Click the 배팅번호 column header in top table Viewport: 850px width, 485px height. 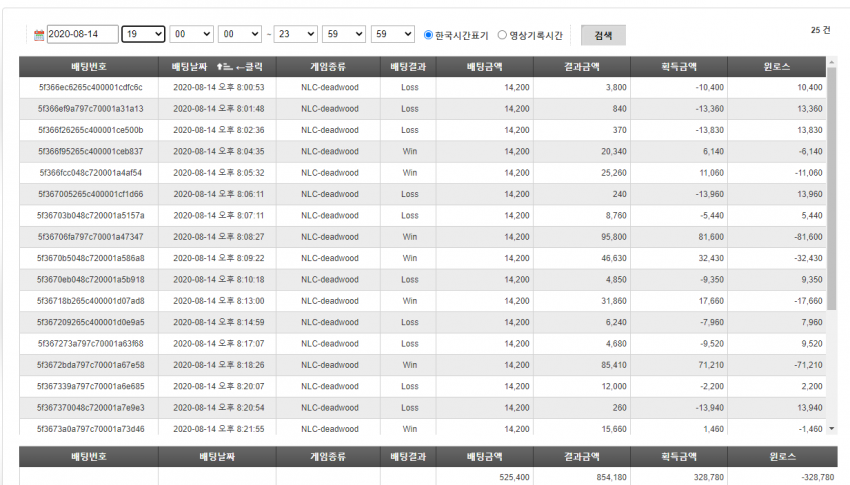tap(89, 67)
